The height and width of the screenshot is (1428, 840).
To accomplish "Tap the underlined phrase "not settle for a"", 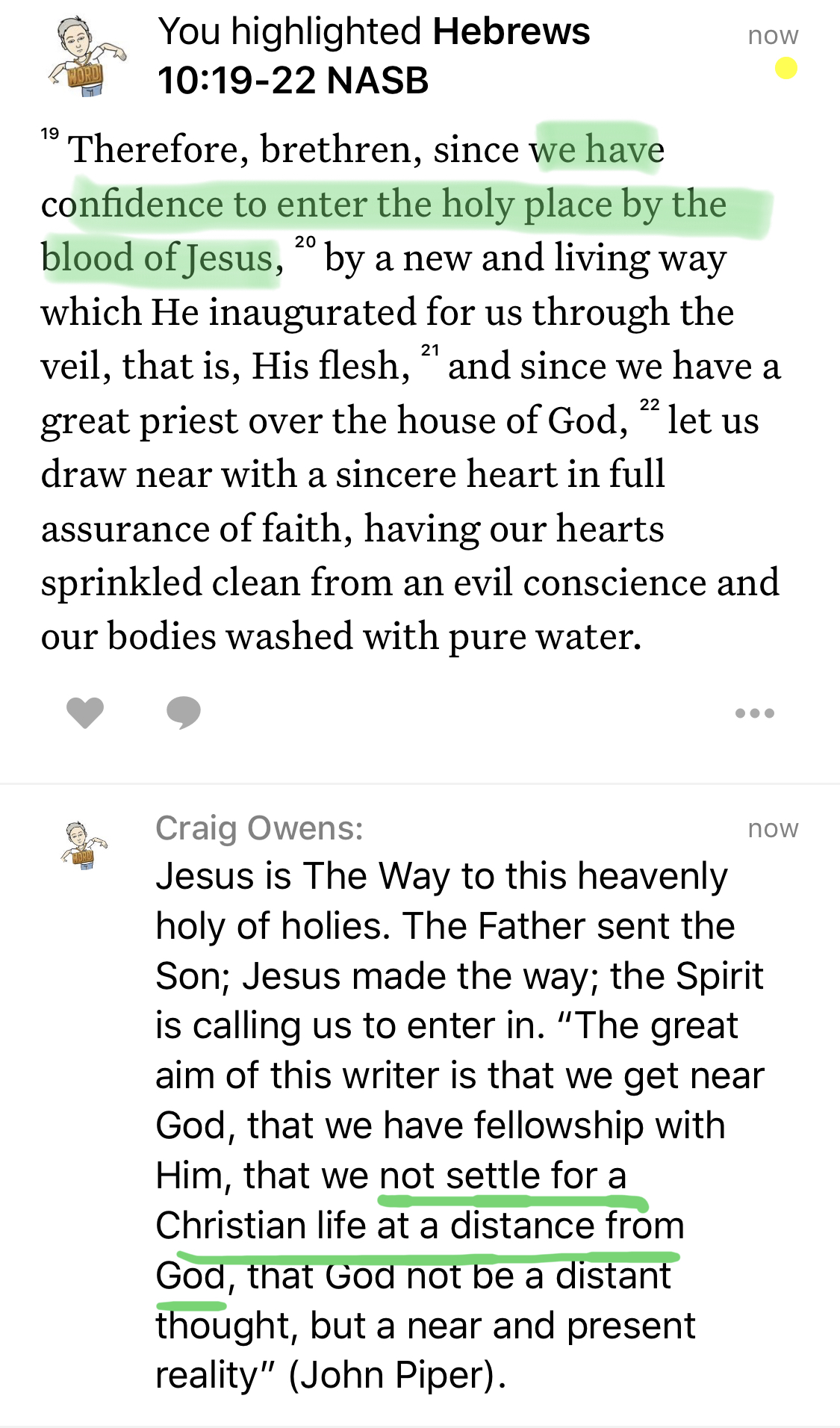I will tap(503, 1176).
